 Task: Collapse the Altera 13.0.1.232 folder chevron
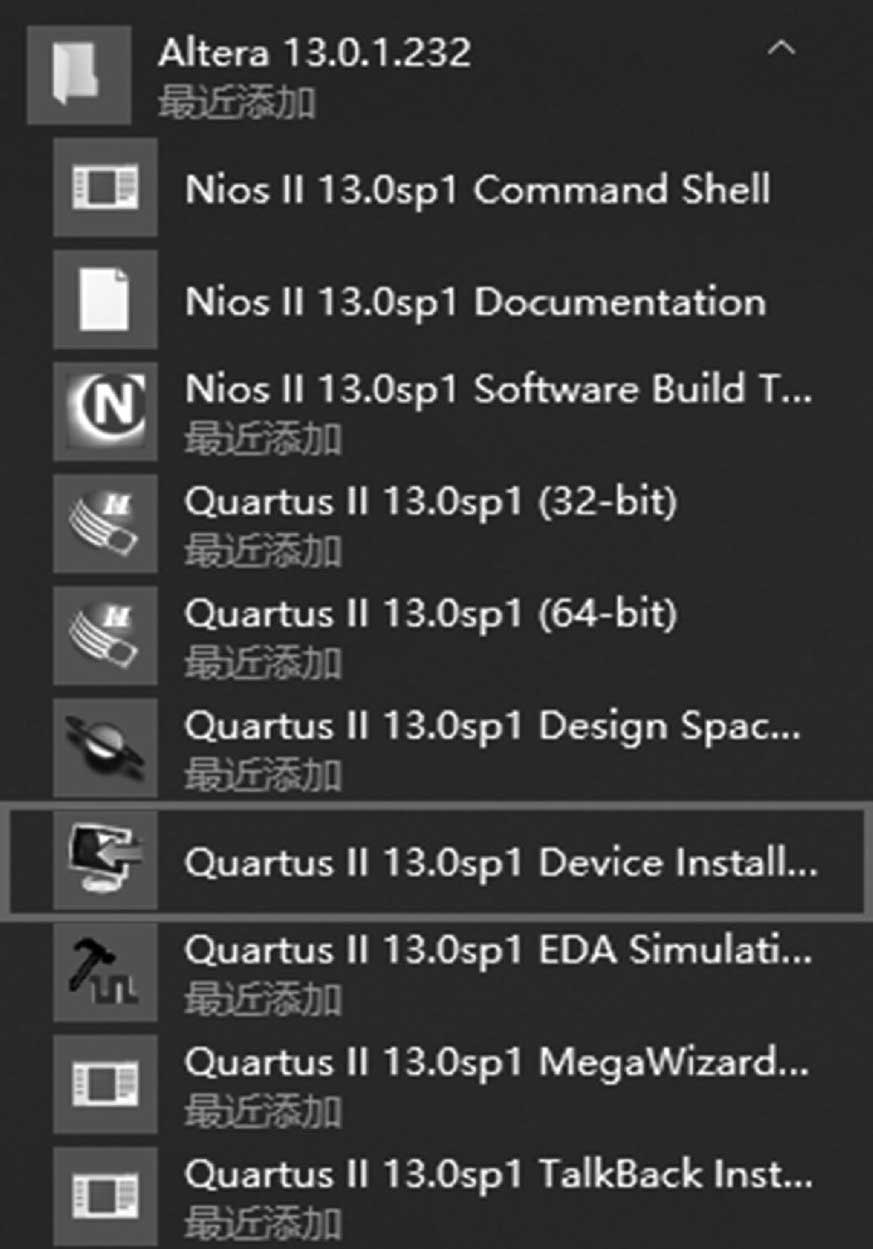[781, 49]
